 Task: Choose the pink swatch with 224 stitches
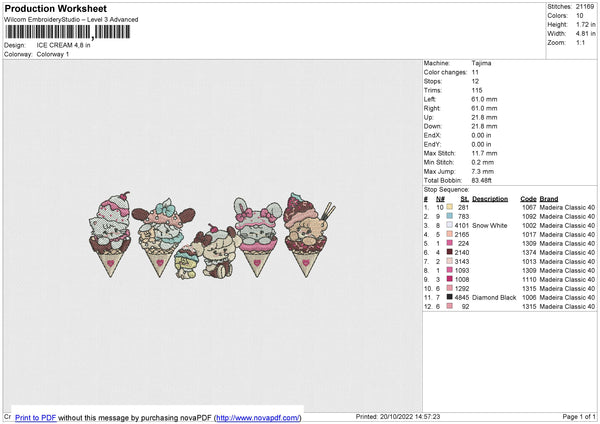tap(450, 243)
